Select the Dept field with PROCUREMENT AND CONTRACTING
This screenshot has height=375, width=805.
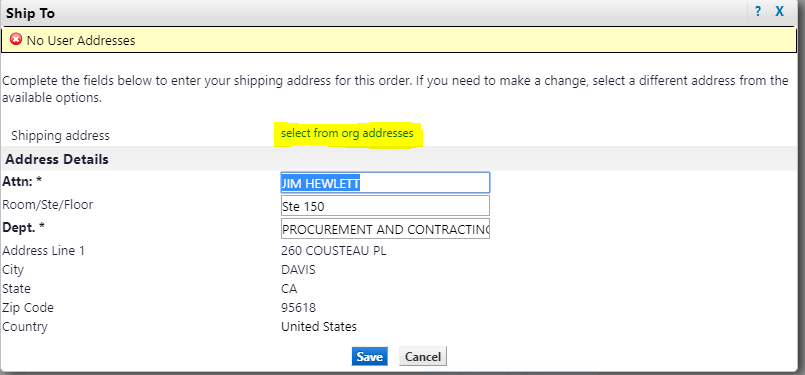(x=385, y=229)
